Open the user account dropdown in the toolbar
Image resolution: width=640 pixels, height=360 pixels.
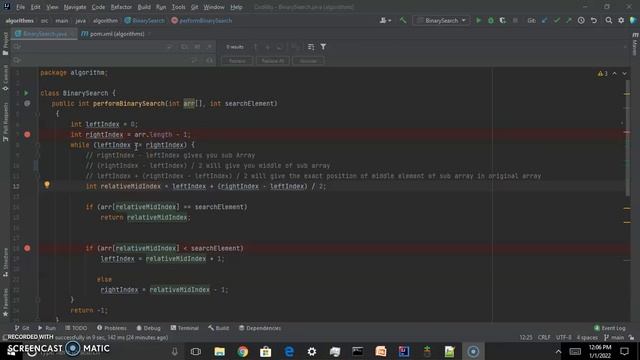385,20
